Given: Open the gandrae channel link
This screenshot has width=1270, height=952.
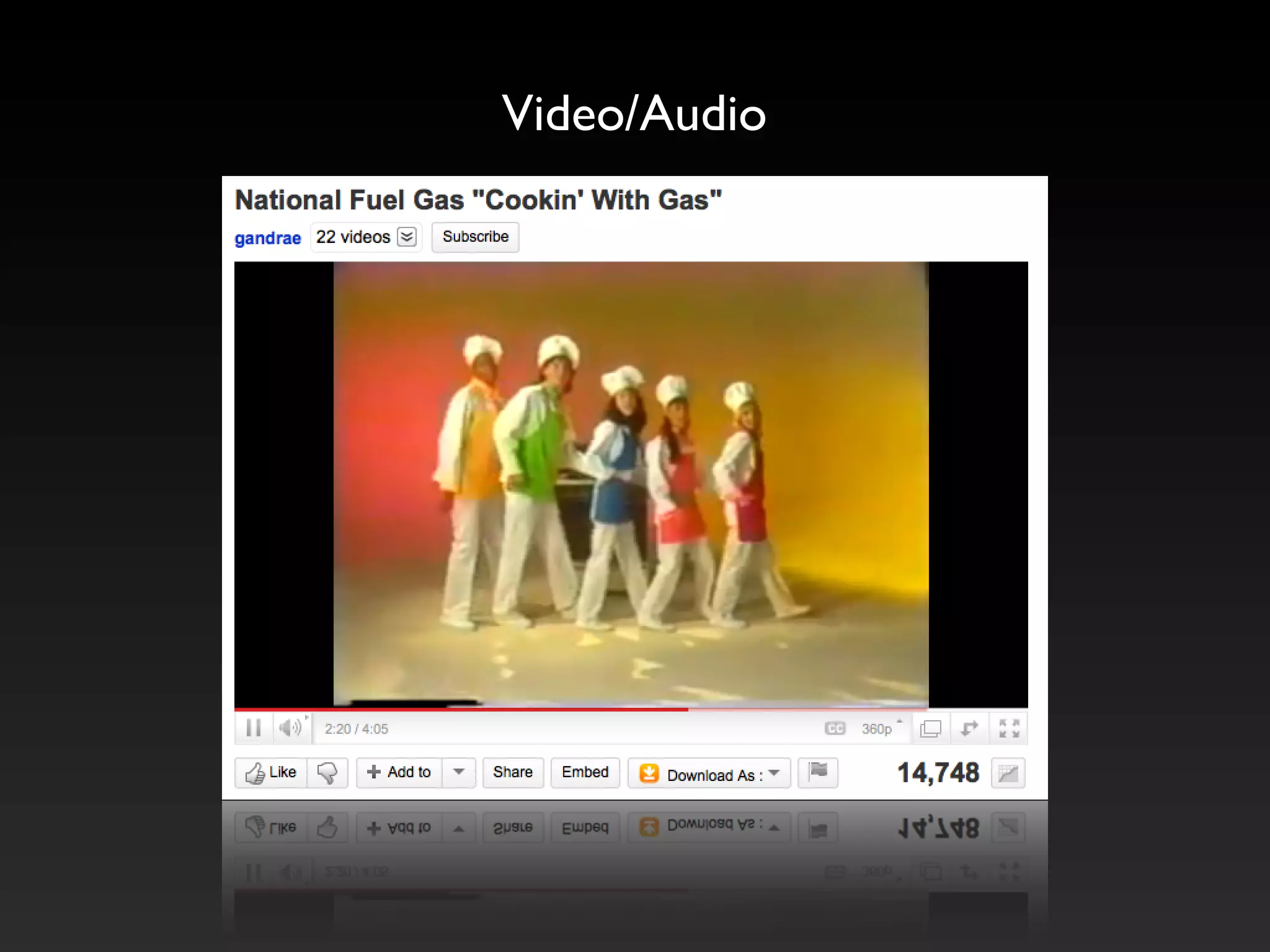Looking at the screenshot, I should (267, 238).
